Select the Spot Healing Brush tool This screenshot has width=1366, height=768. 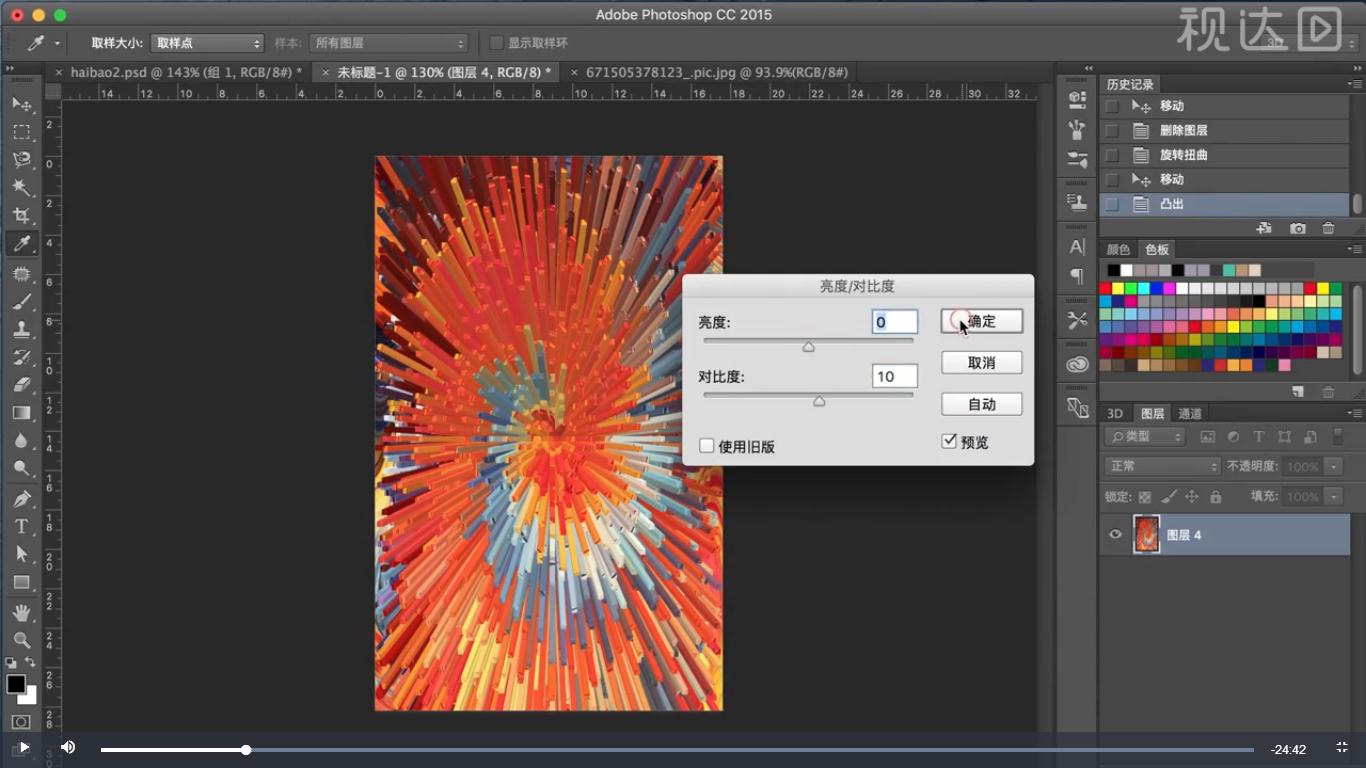21,274
